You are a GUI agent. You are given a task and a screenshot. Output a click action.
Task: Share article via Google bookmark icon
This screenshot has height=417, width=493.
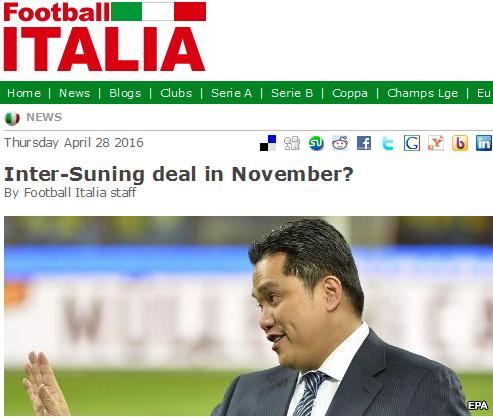click(412, 143)
